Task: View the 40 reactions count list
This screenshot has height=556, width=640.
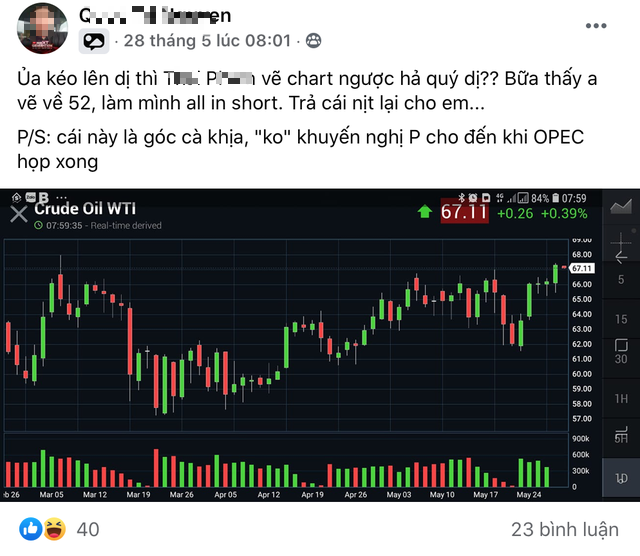Action: point(88,529)
